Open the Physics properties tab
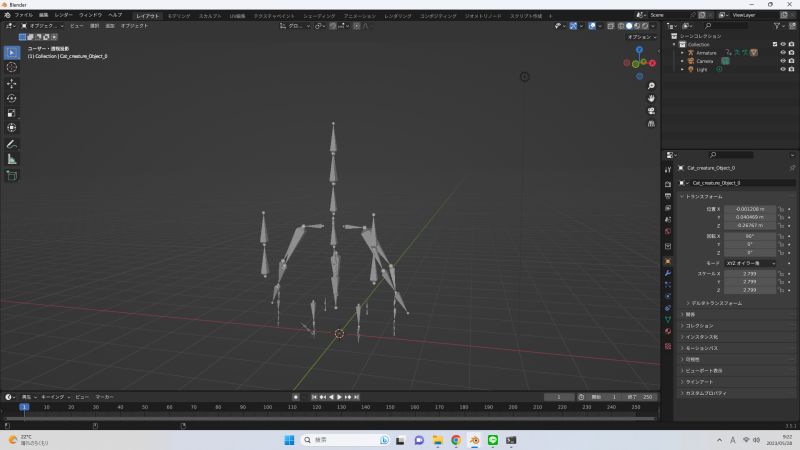 pyautogui.click(x=668, y=296)
